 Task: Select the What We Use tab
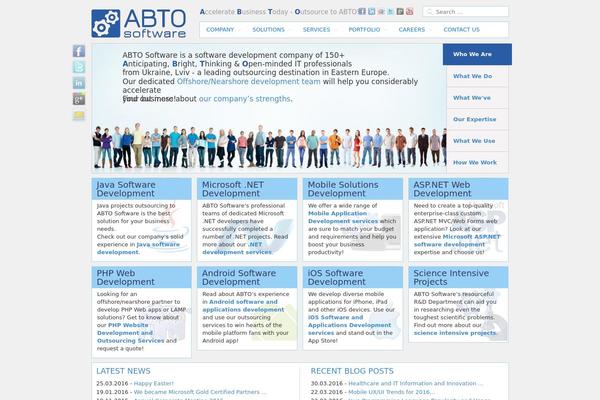(478, 141)
